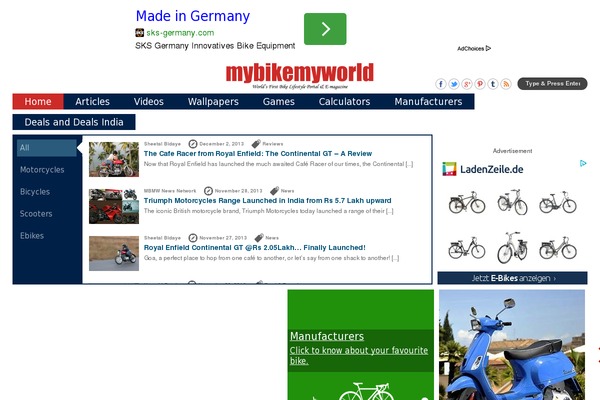Open the Continental GT Cafe Racer review article
600x400 pixels.
click(258, 153)
